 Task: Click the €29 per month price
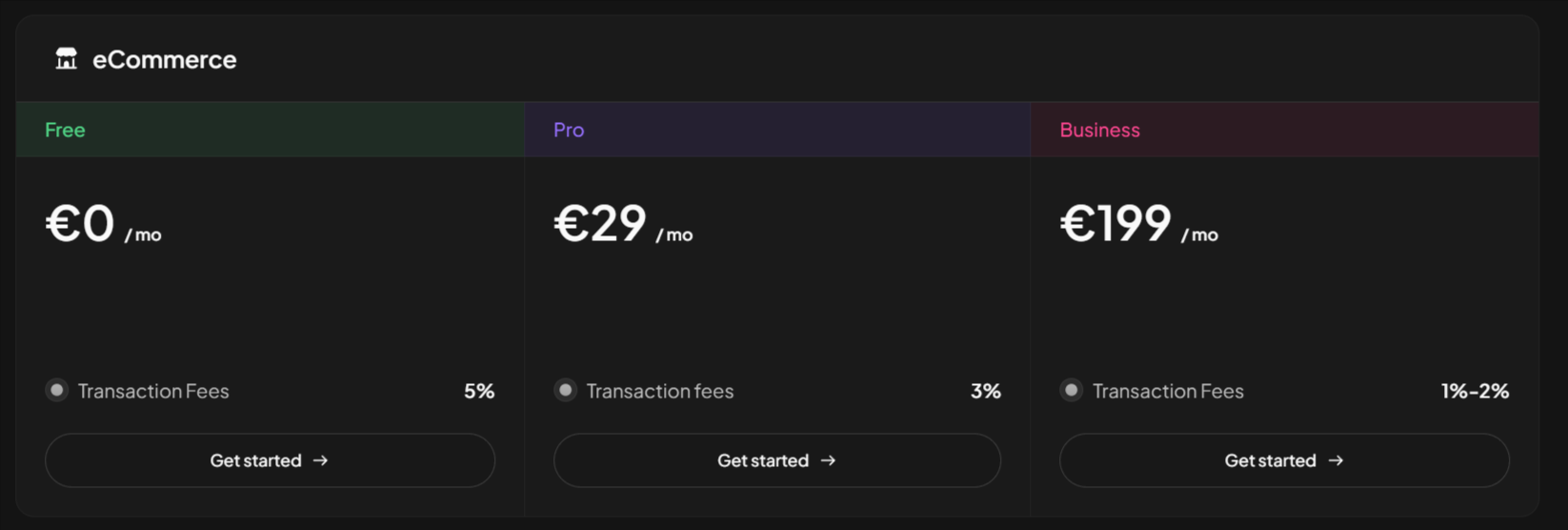point(623,225)
